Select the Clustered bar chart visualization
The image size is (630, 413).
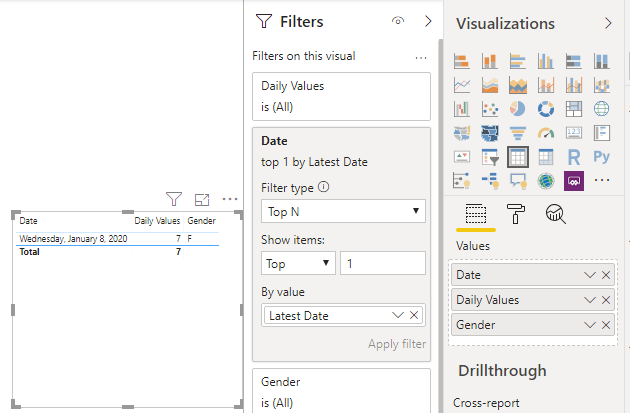518,61
